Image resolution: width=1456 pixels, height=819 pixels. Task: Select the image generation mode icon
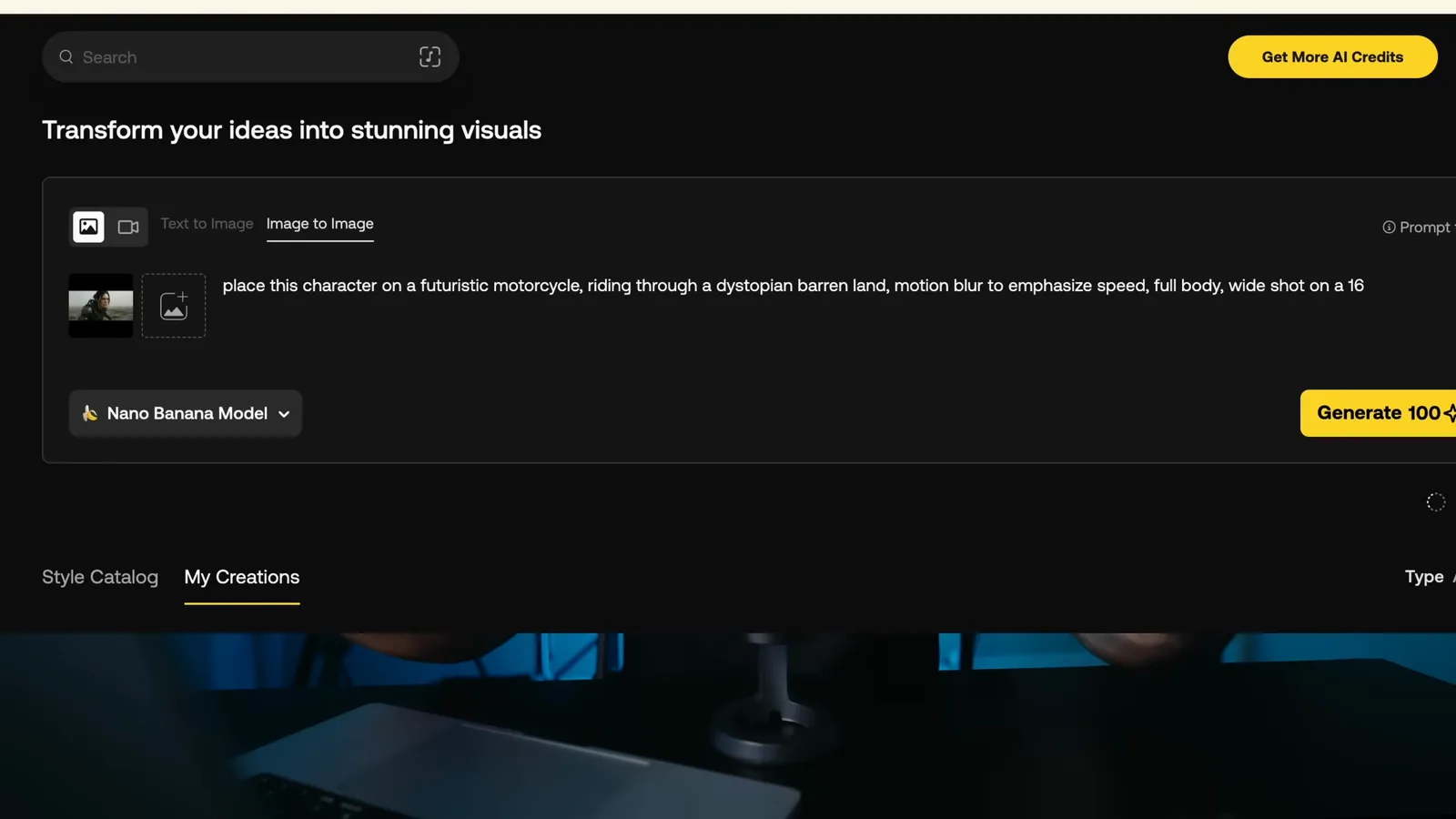(88, 227)
